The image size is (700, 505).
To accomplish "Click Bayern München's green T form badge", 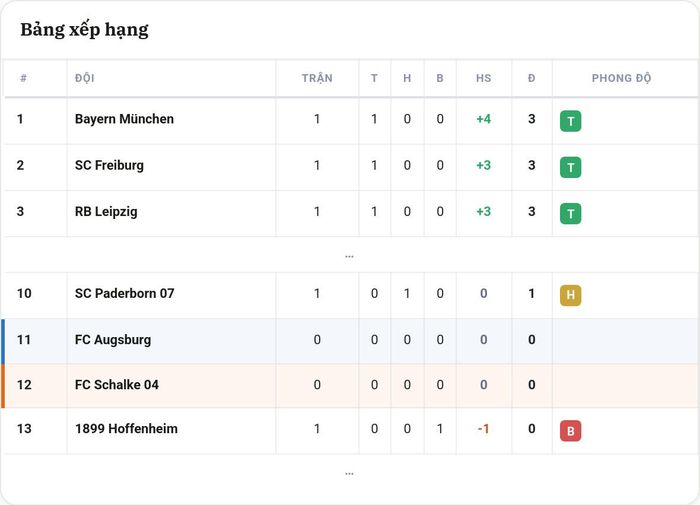I will tap(571, 121).
